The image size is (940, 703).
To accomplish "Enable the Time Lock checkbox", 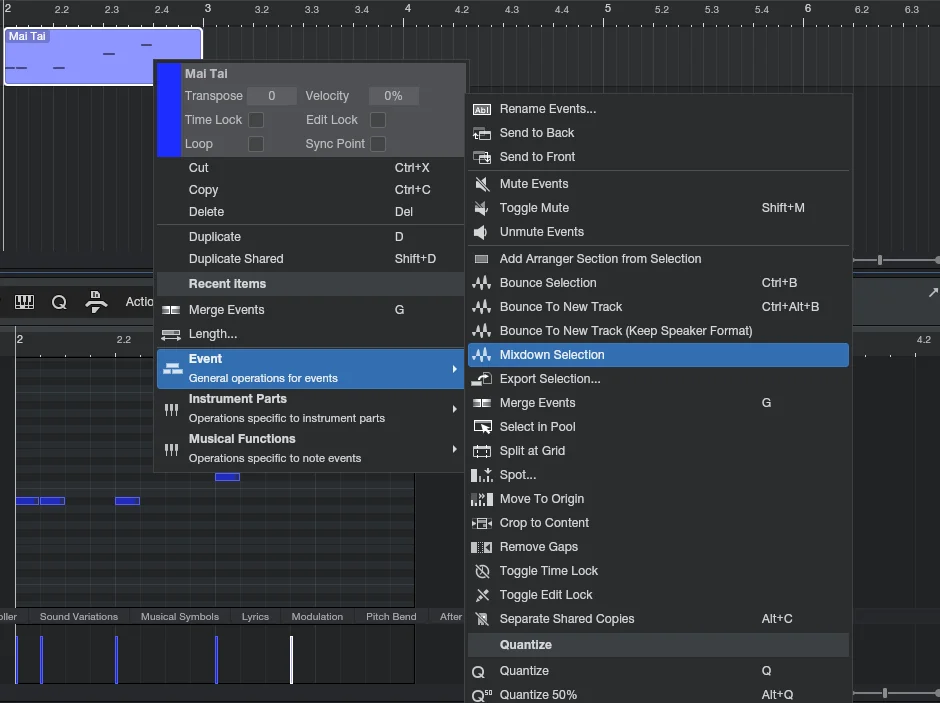I will pyautogui.click(x=256, y=120).
